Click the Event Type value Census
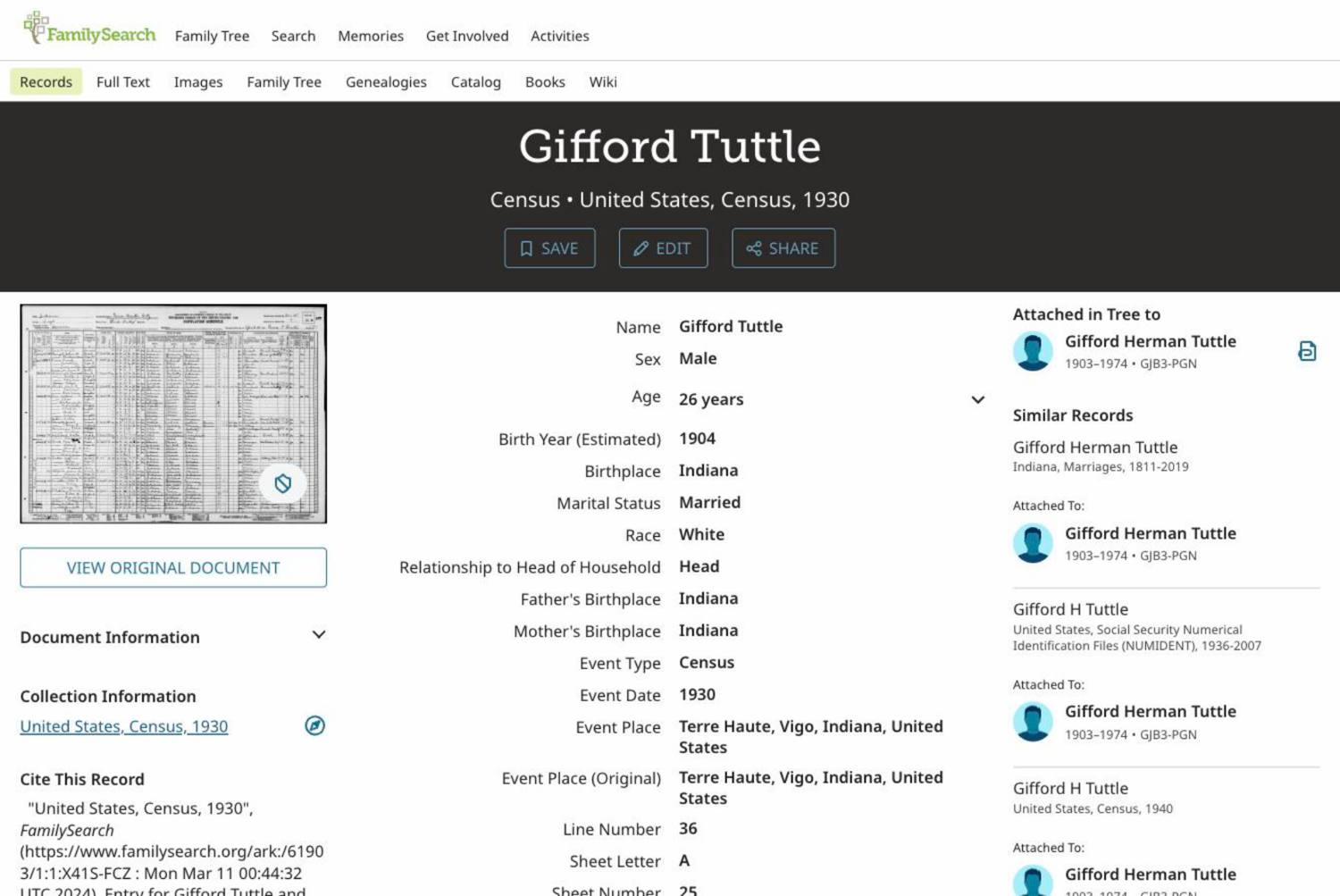 pos(707,662)
